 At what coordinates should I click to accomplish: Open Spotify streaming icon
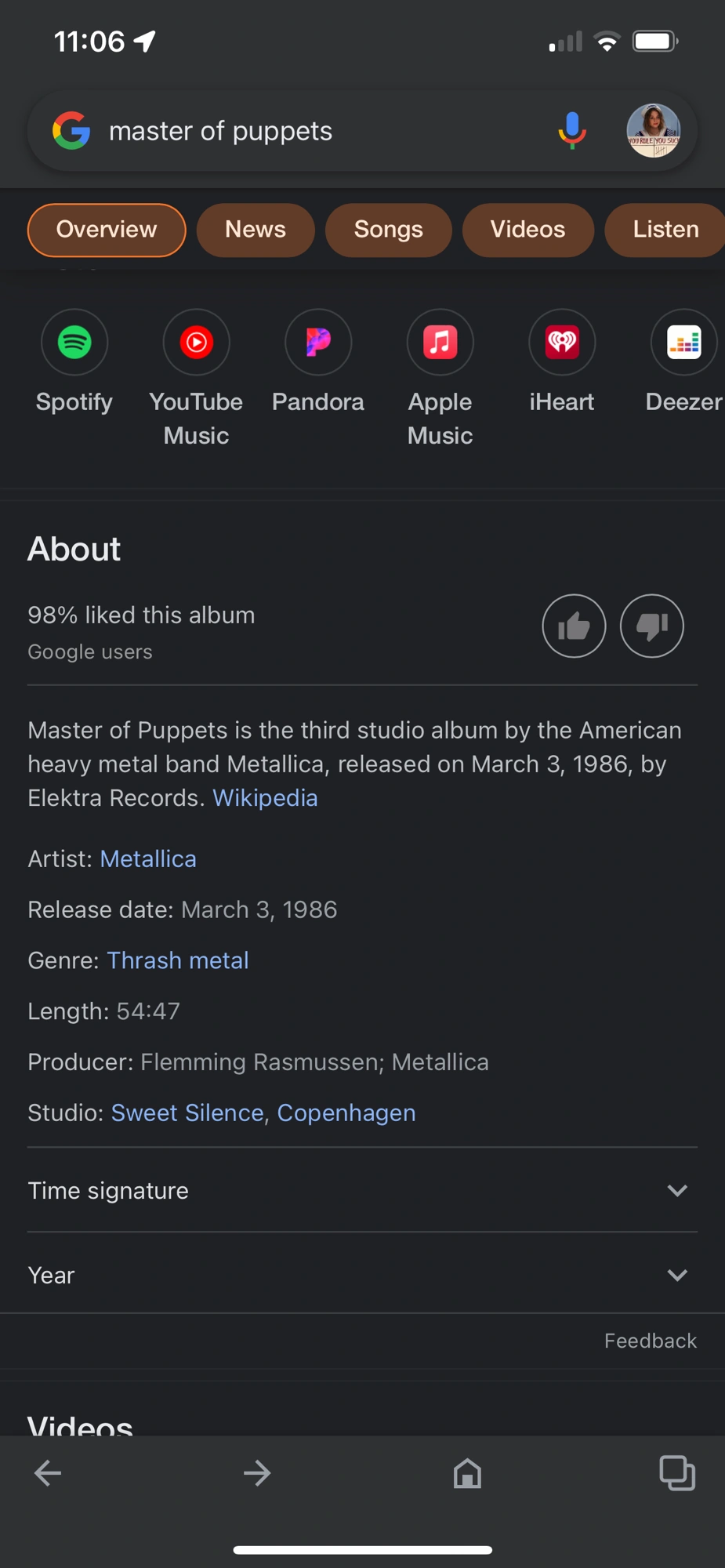[74, 343]
